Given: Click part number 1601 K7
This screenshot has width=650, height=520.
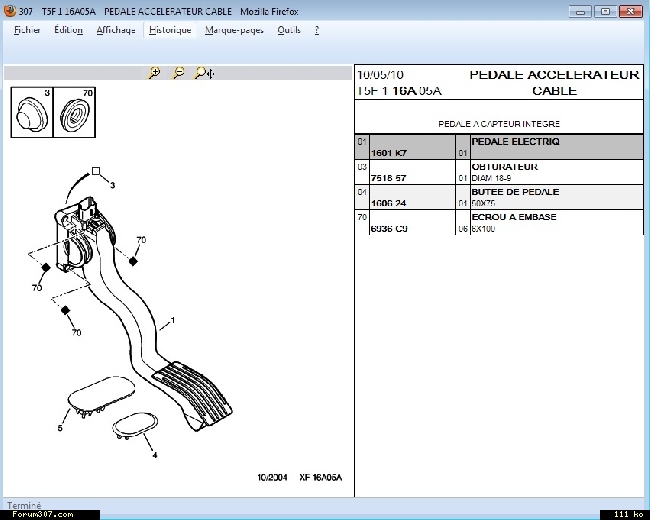Looking at the screenshot, I should pyautogui.click(x=389, y=153).
